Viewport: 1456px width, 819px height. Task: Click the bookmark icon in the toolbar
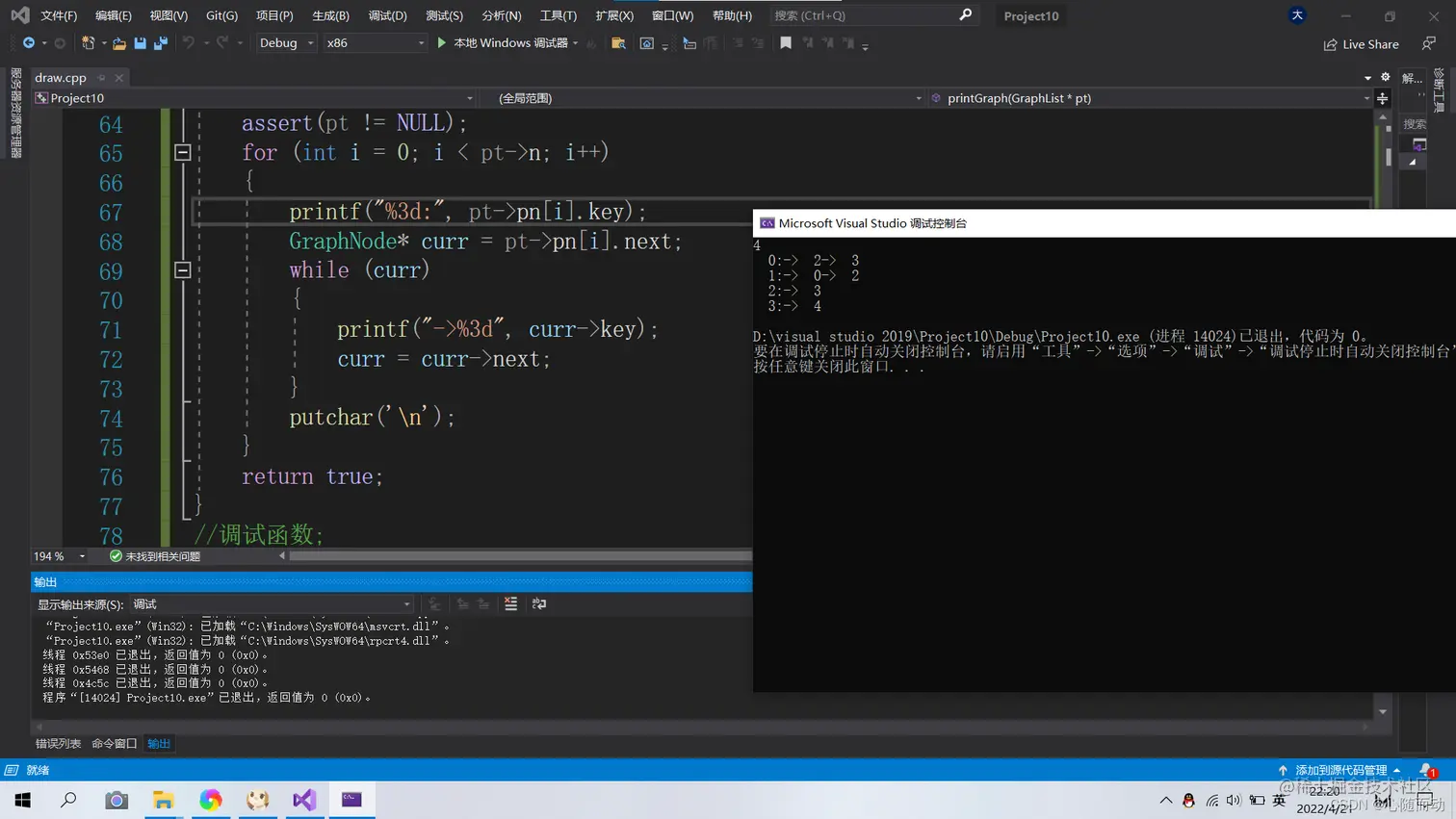pos(786,43)
